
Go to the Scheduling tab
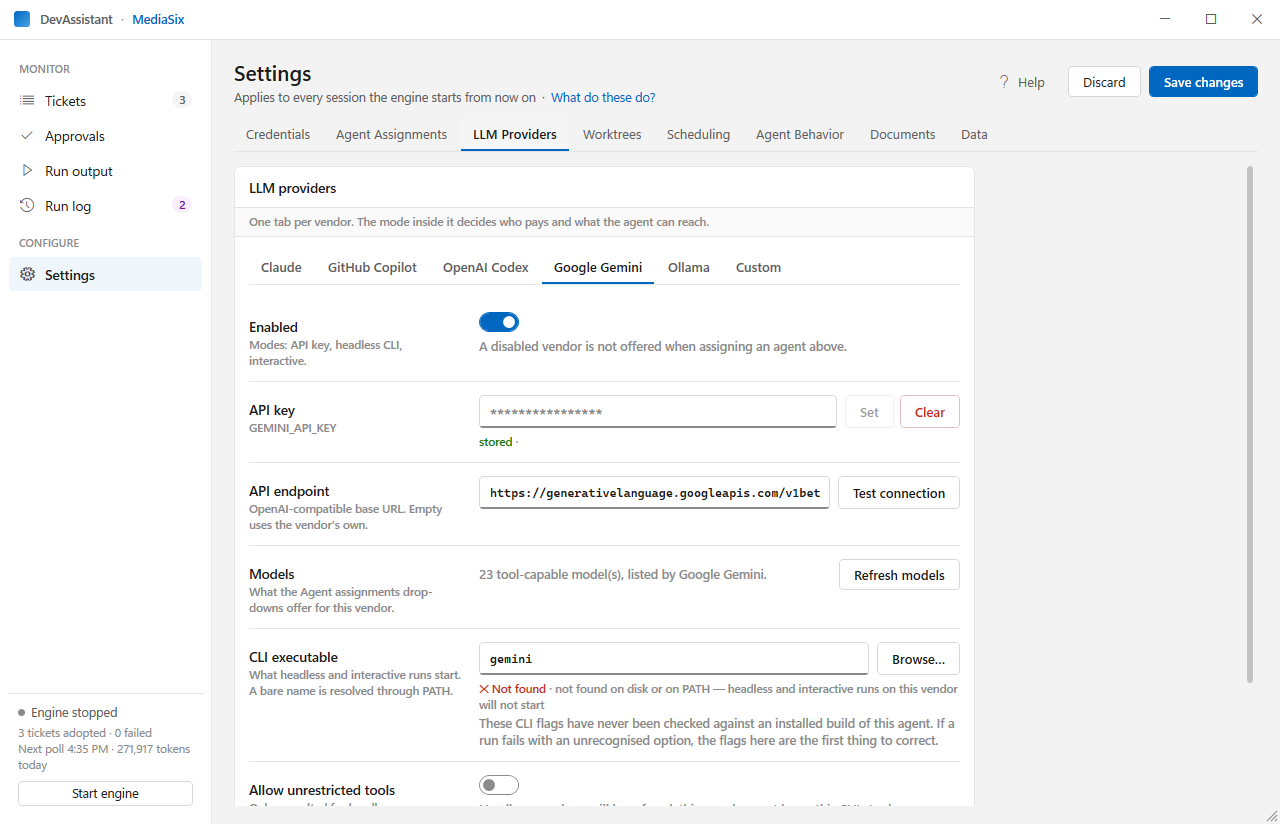[x=698, y=134]
